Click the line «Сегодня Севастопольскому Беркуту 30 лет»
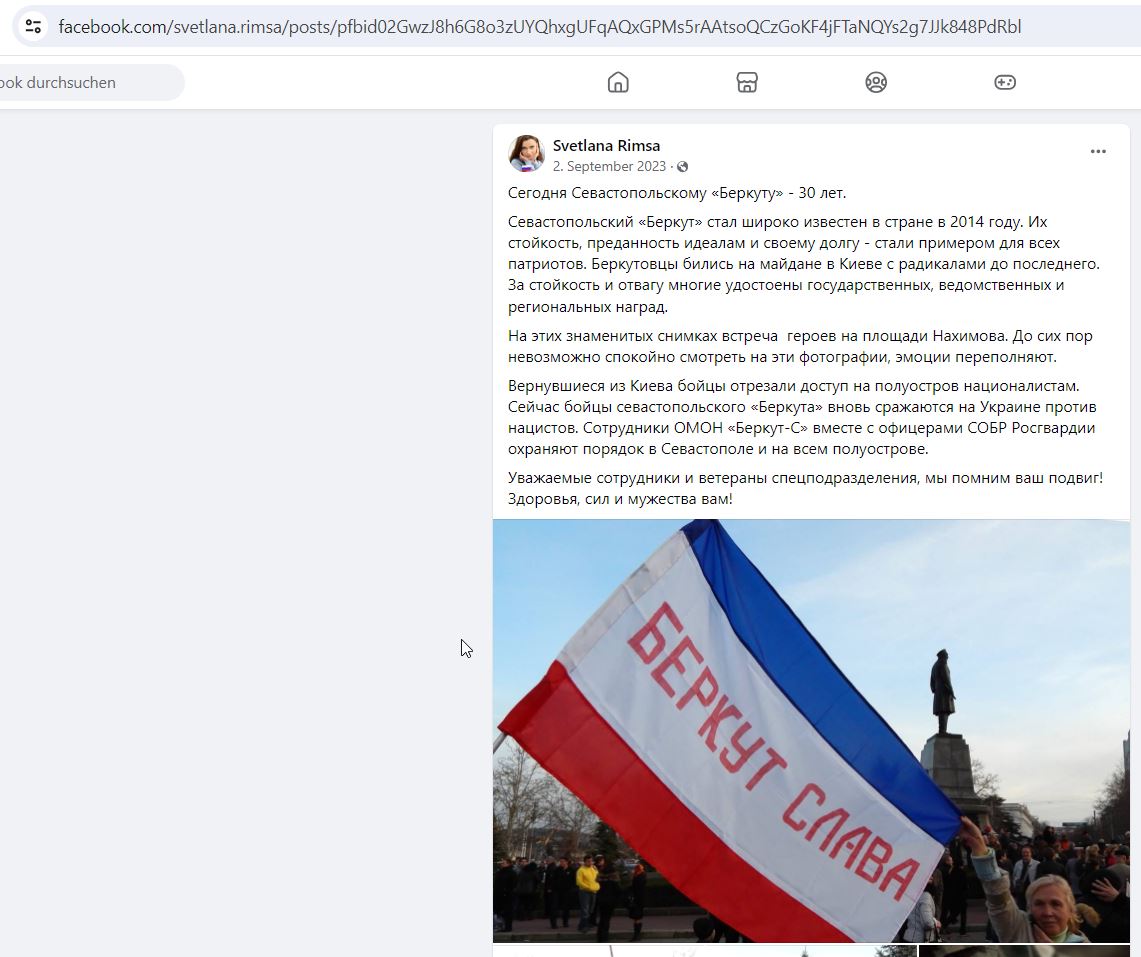Viewport: 1141px width, 957px height. pos(677,193)
